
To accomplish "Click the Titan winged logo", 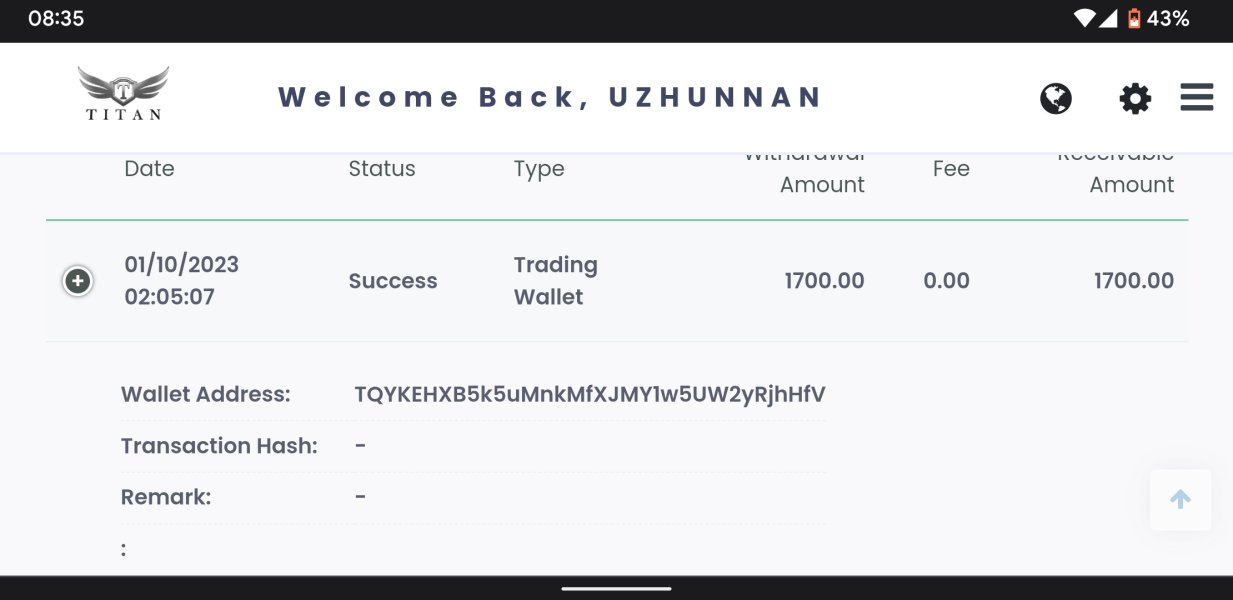I will click(123, 94).
